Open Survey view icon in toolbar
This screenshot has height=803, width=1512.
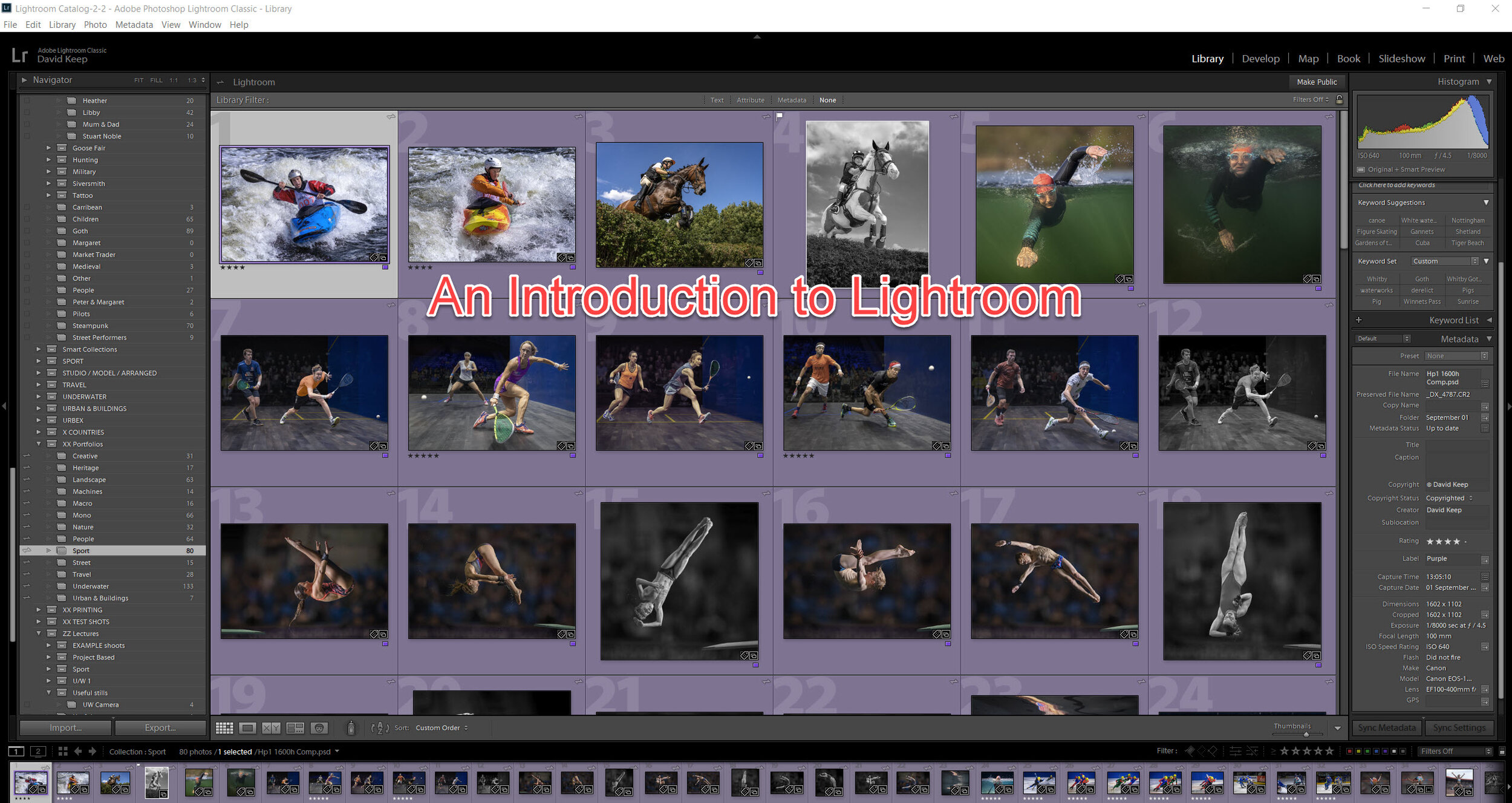(x=295, y=728)
